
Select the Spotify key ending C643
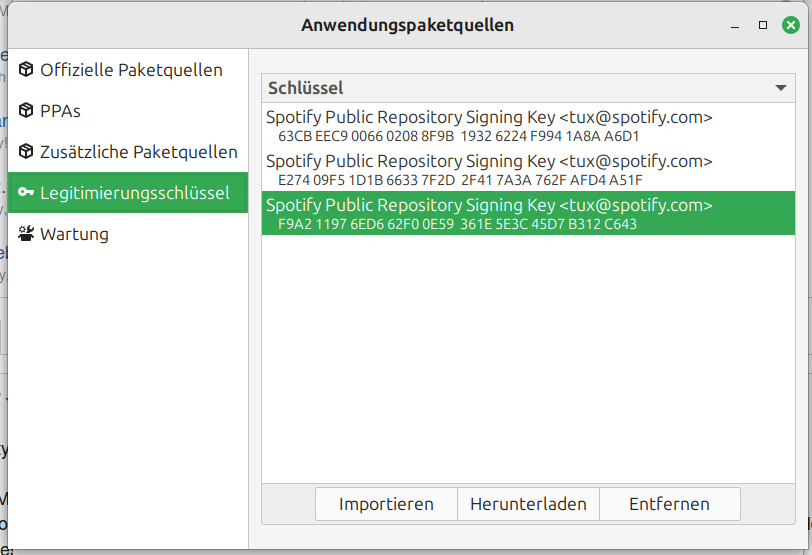[x=528, y=213]
